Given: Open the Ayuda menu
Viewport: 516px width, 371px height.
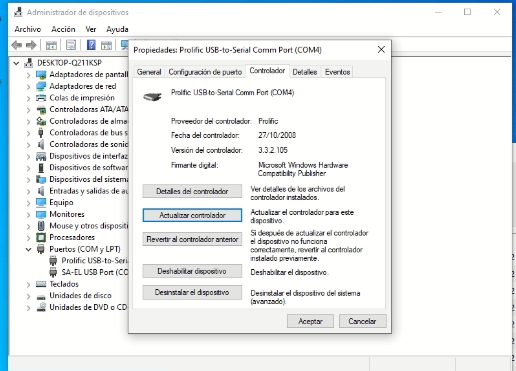Looking at the screenshot, I should click(x=117, y=29).
